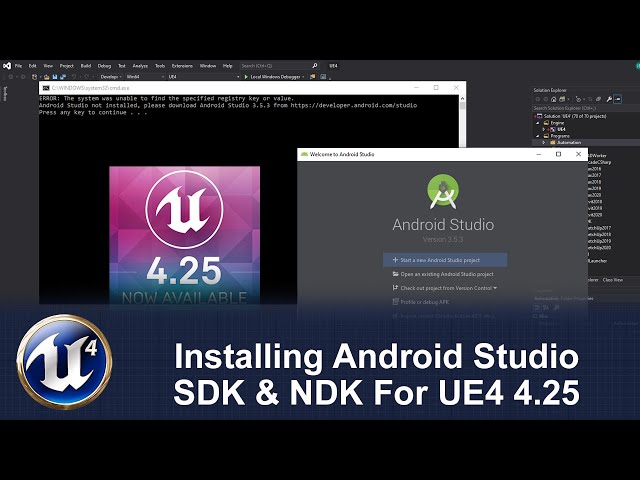Open the Local Windows Debugger dropdown arrow
640x480 pixels.
pyautogui.click(x=303, y=76)
